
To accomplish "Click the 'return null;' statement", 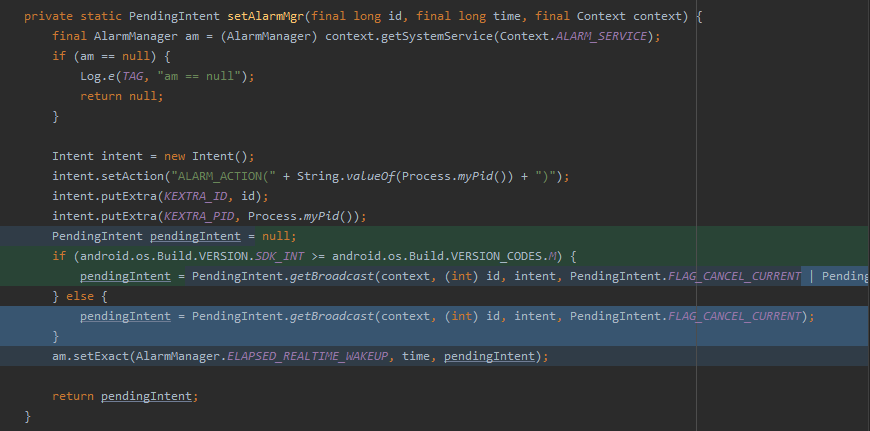I will tap(122, 97).
